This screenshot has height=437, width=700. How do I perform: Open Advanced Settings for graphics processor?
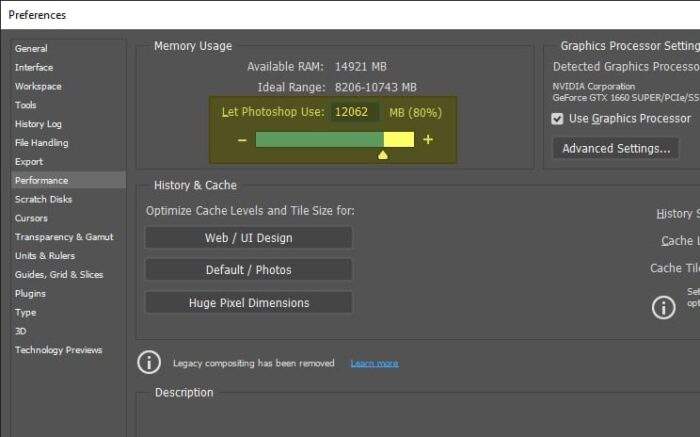pos(616,148)
